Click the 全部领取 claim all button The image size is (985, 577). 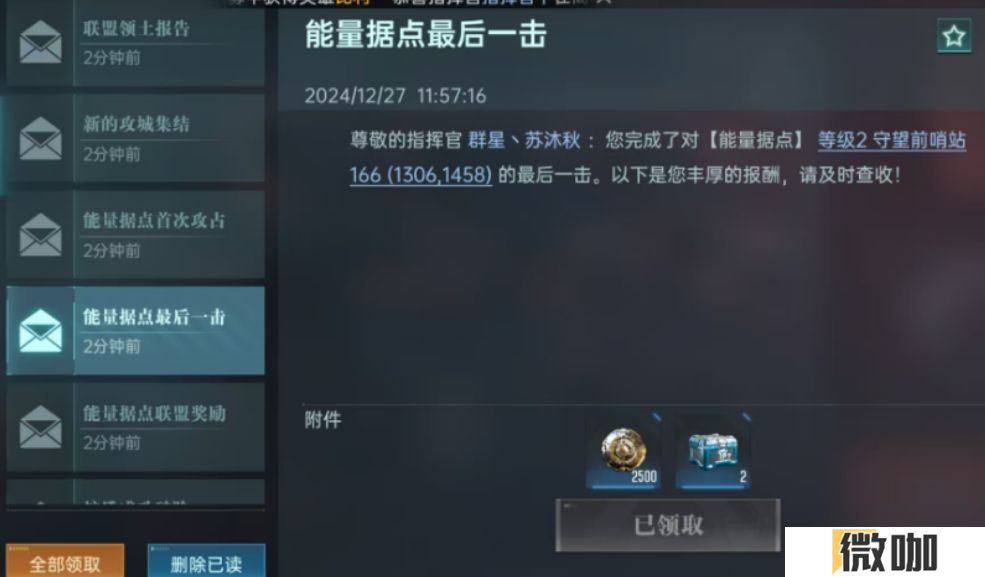tap(65, 561)
